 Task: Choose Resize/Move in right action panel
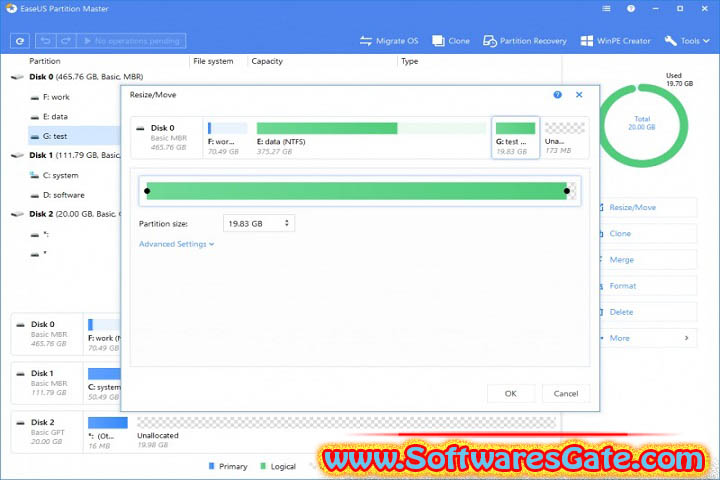(648, 208)
